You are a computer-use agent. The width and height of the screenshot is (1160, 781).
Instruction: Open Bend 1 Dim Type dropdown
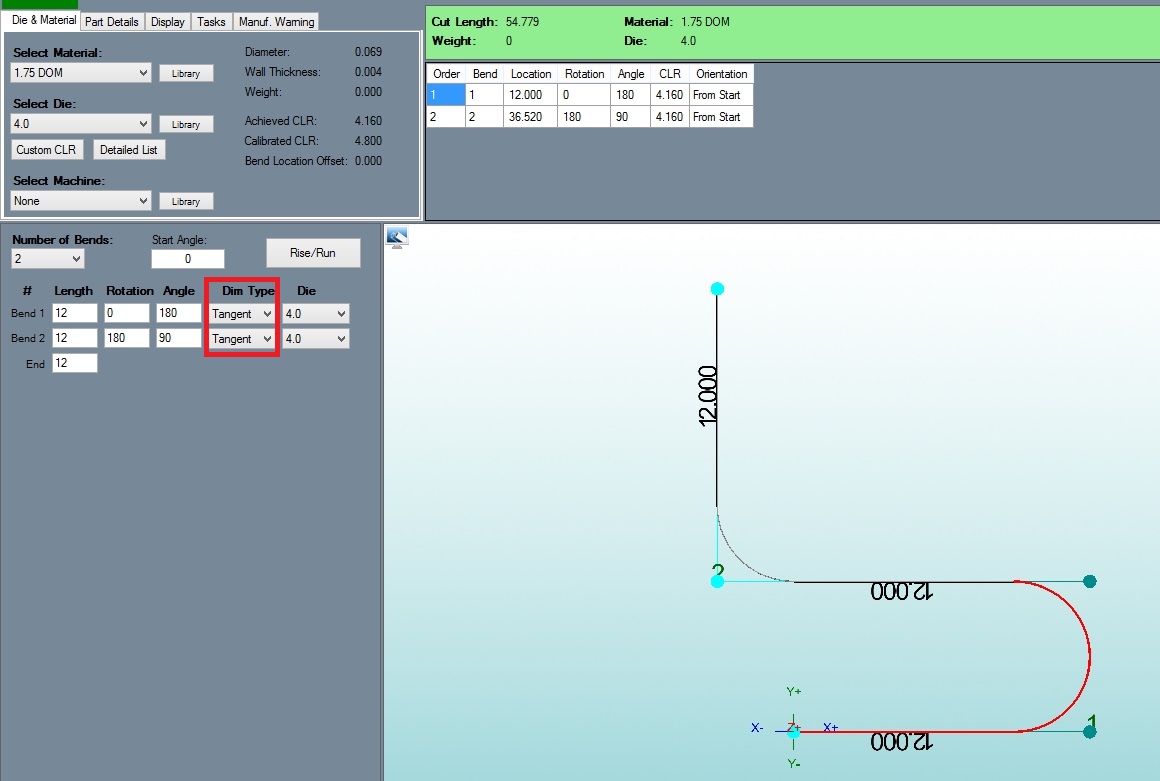click(x=242, y=314)
